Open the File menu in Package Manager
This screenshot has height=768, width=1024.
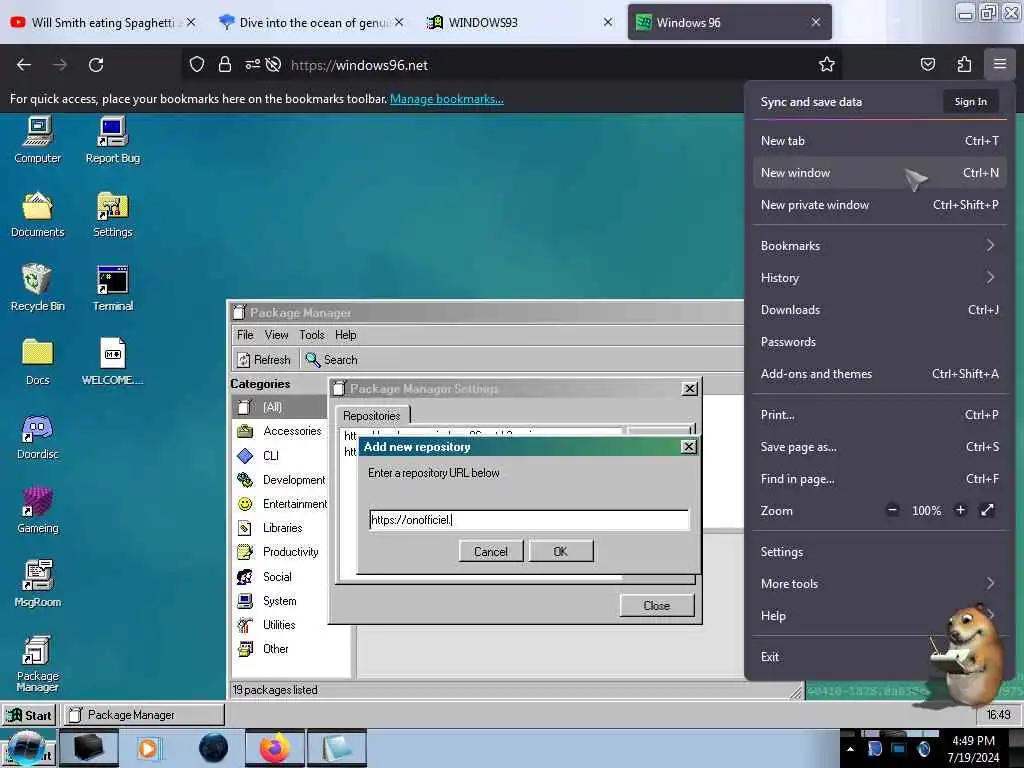tap(245, 335)
